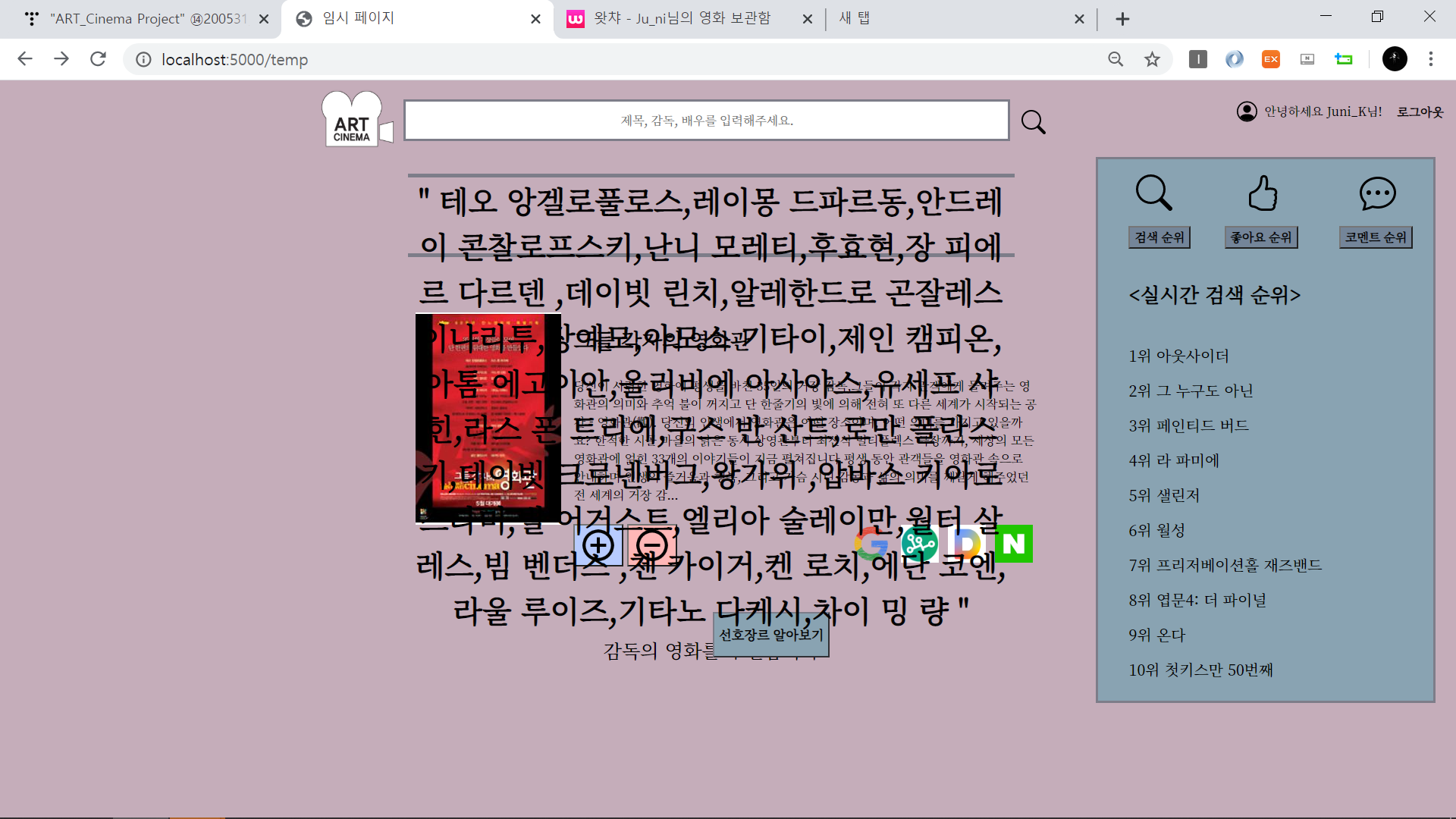Click 로그아웃 logout link
The image size is (1456, 819).
pyautogui.click(x=1420, y=112)
